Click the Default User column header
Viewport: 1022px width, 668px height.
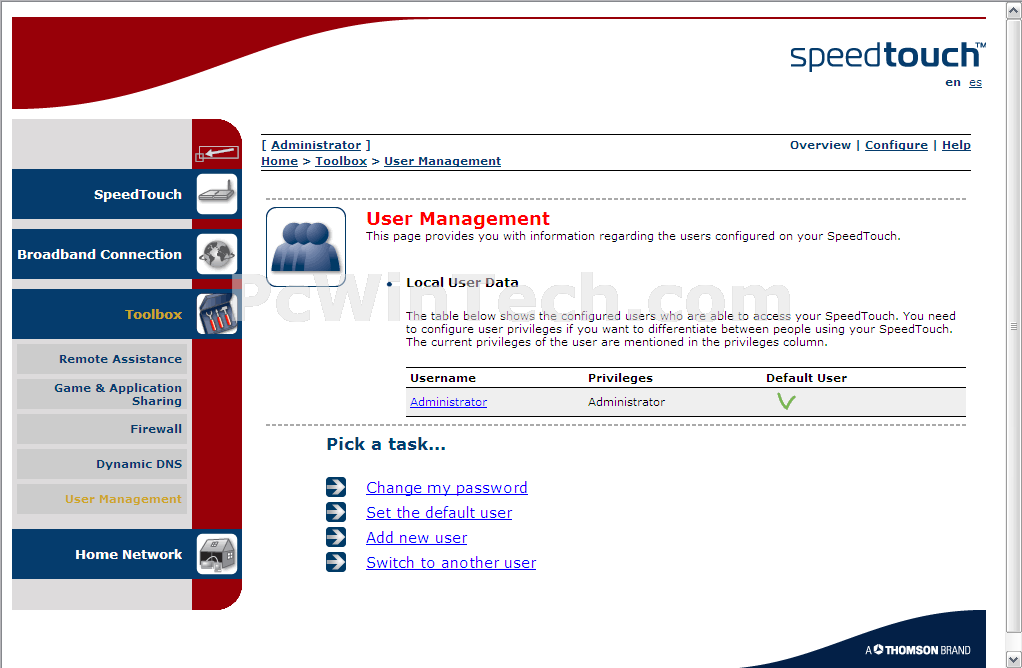coord(806,378)
